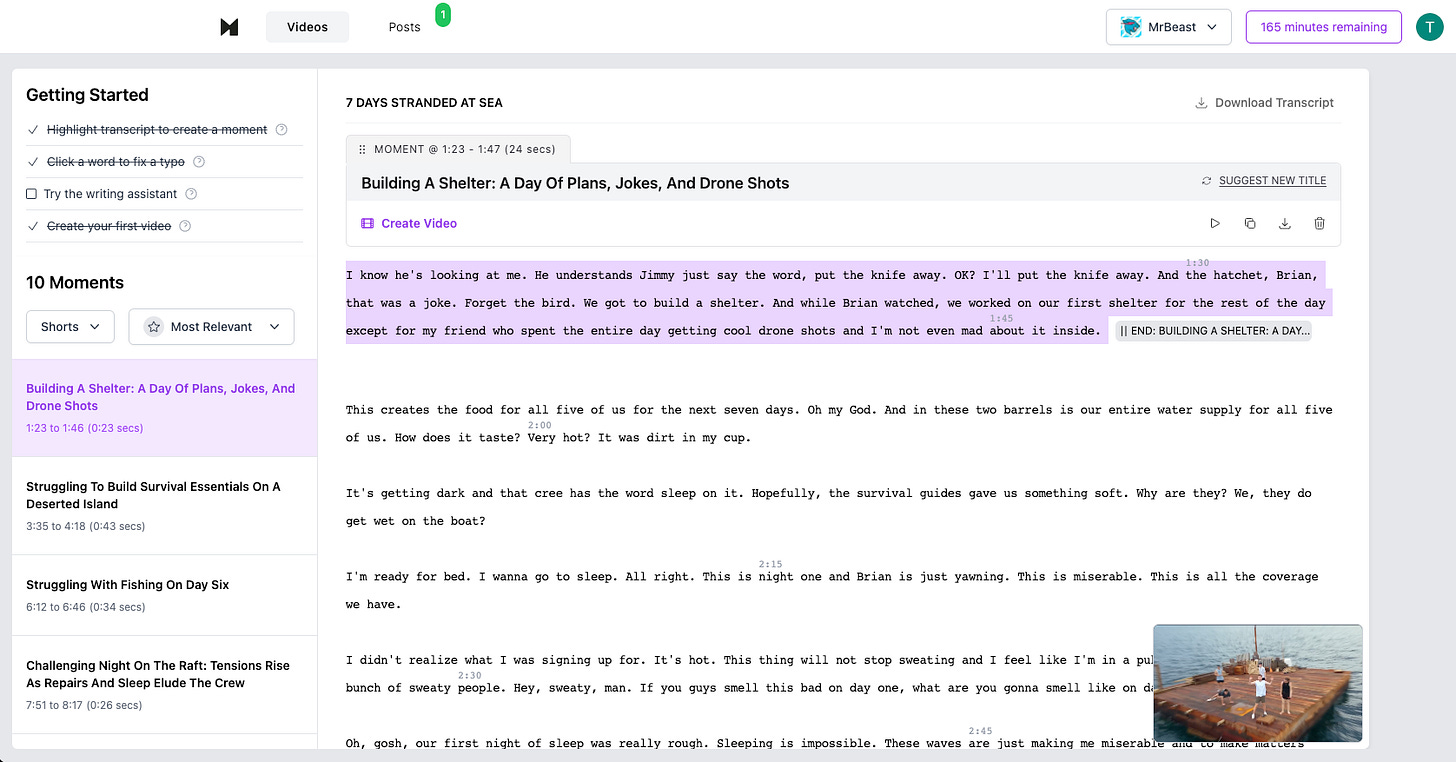Open the Videos tab
1456x762 pixels.
307,27
